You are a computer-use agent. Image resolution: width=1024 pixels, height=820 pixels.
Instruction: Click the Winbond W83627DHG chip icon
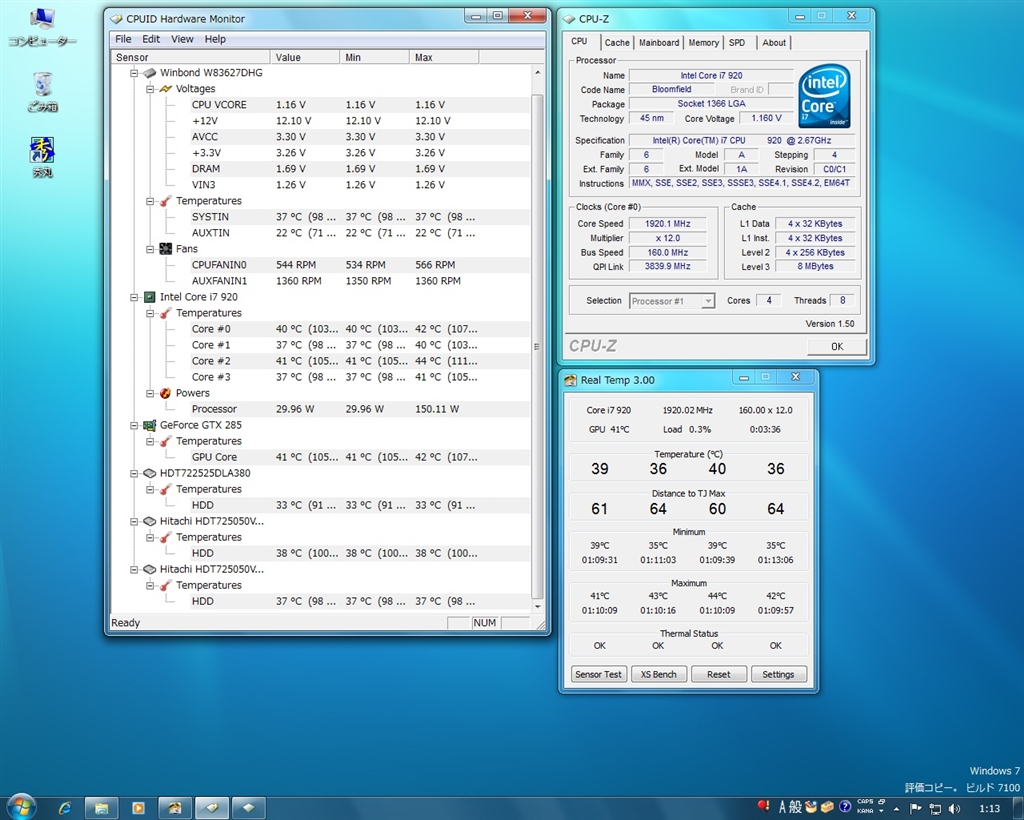click(x=150, y=72)
